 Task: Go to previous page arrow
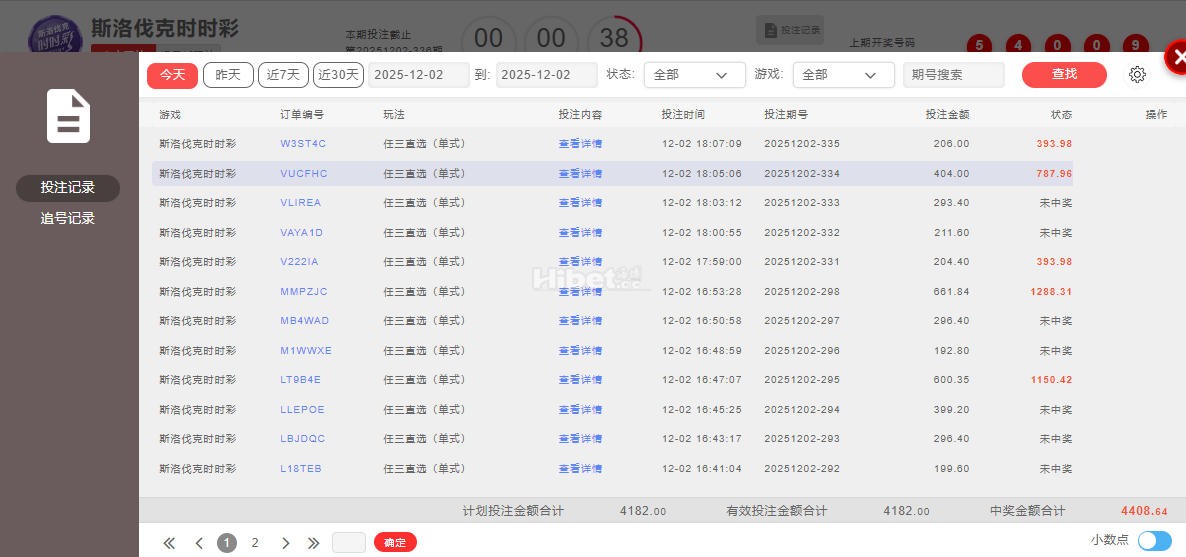point(199,543)
